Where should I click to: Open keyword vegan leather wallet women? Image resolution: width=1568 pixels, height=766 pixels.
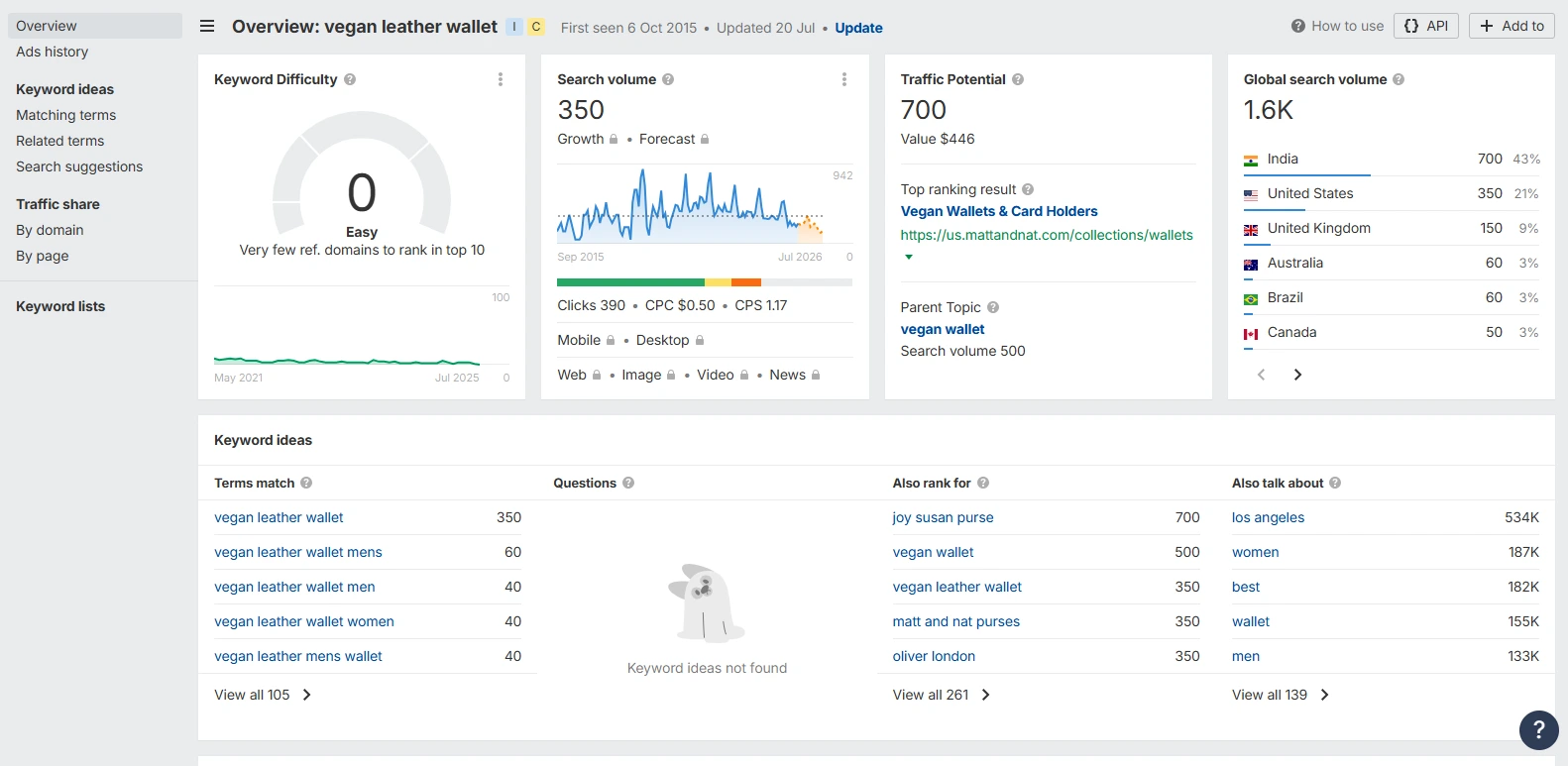(304, 621)
